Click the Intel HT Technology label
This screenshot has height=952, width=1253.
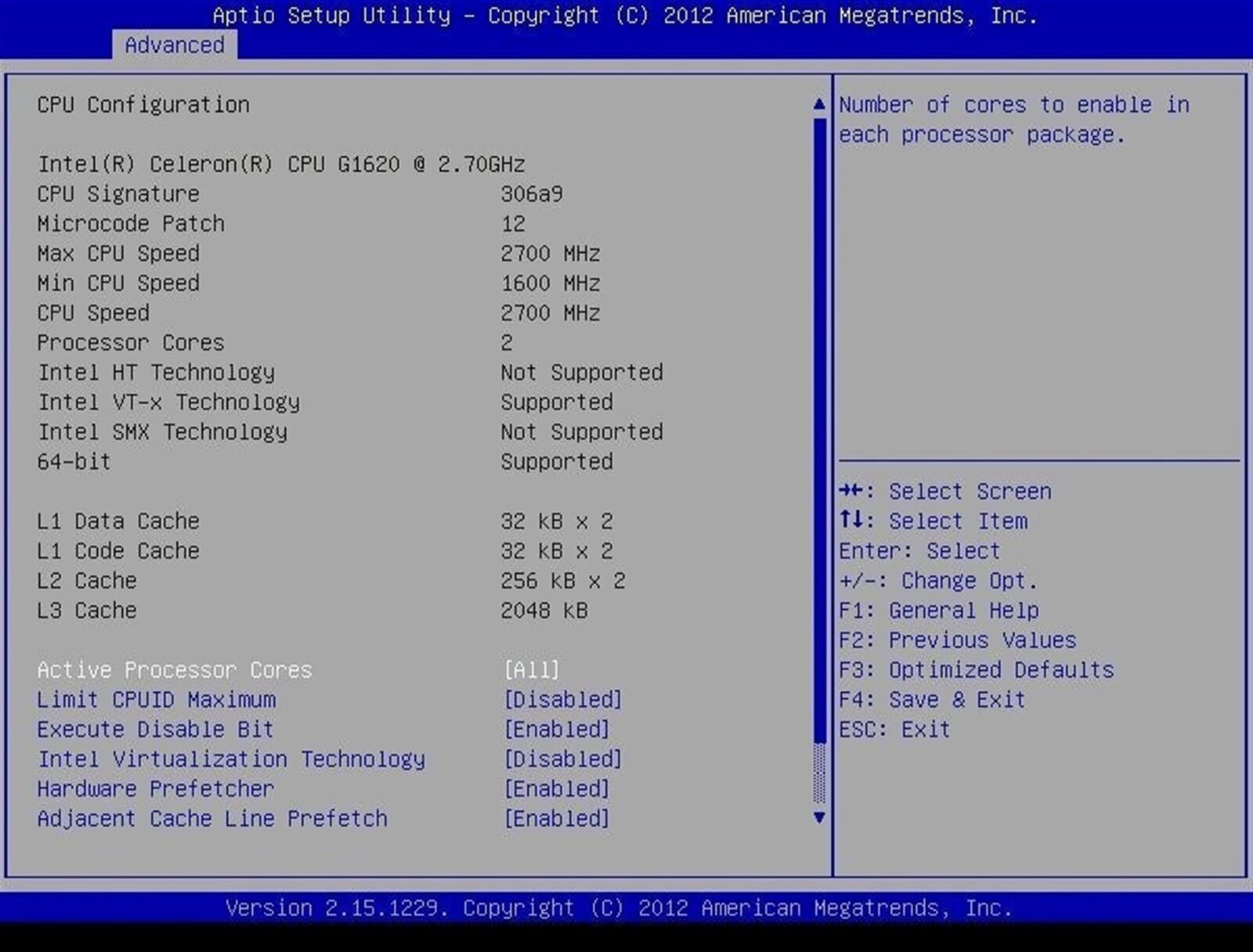pyautogui.click(x=157, y=373)
